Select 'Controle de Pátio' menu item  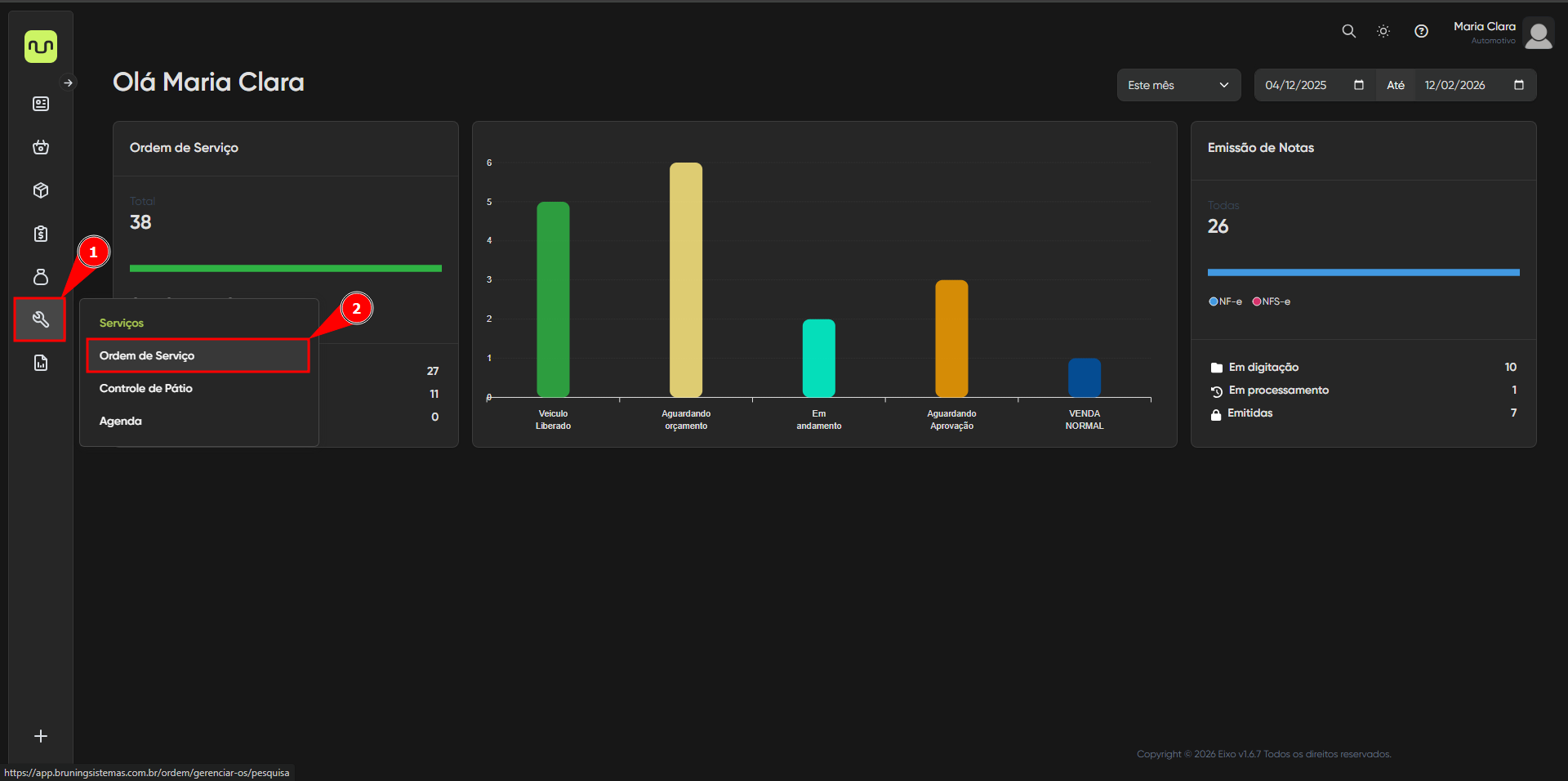point(146,388)
